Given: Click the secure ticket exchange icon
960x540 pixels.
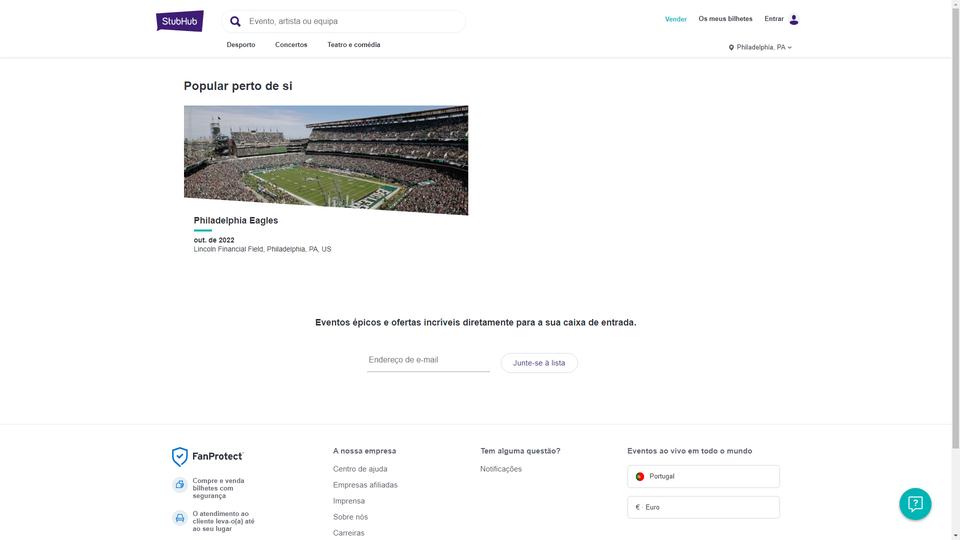Looking at the screenshot, I should (x=179, y=484).
